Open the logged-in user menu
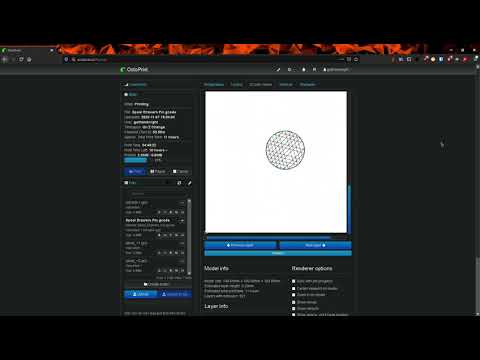Image resolution: width=480 pixels, height=360 pixels. [336, 70]
